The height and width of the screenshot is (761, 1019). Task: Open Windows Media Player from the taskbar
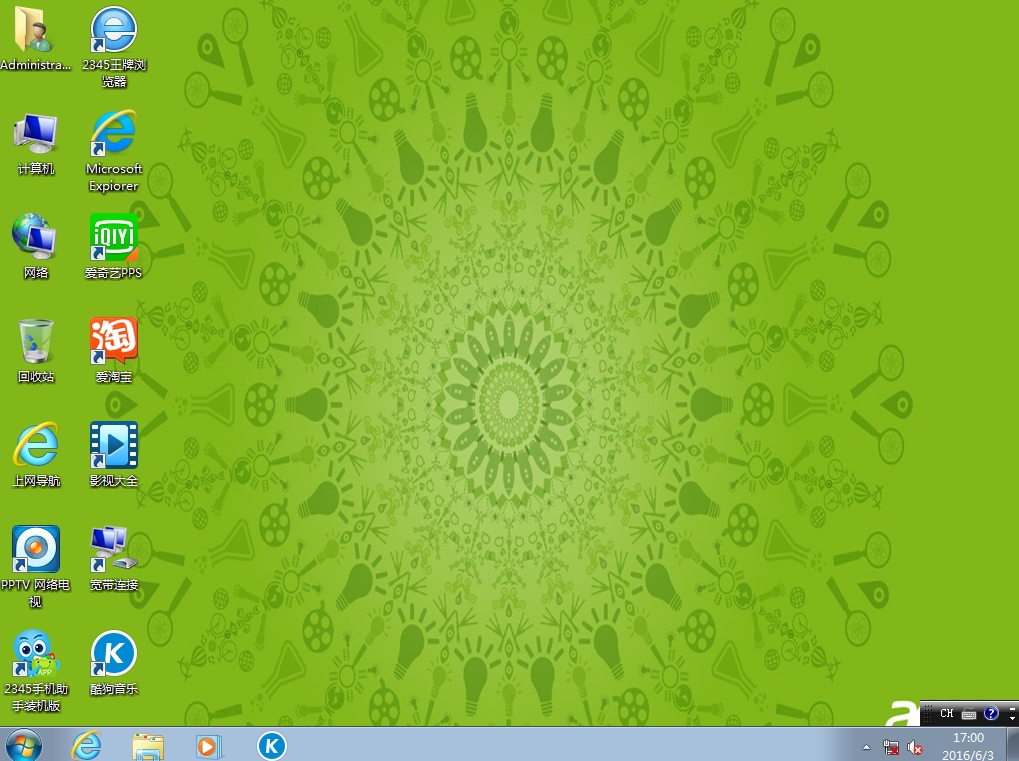click(x=209, y=745)
